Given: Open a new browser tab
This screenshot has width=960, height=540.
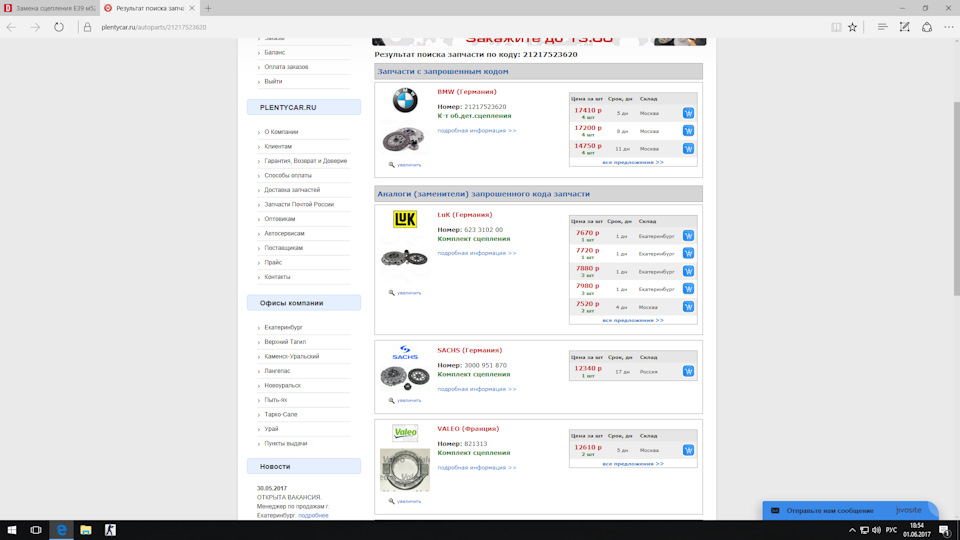Looking at the screenshot, I should [x=208, y=8].
